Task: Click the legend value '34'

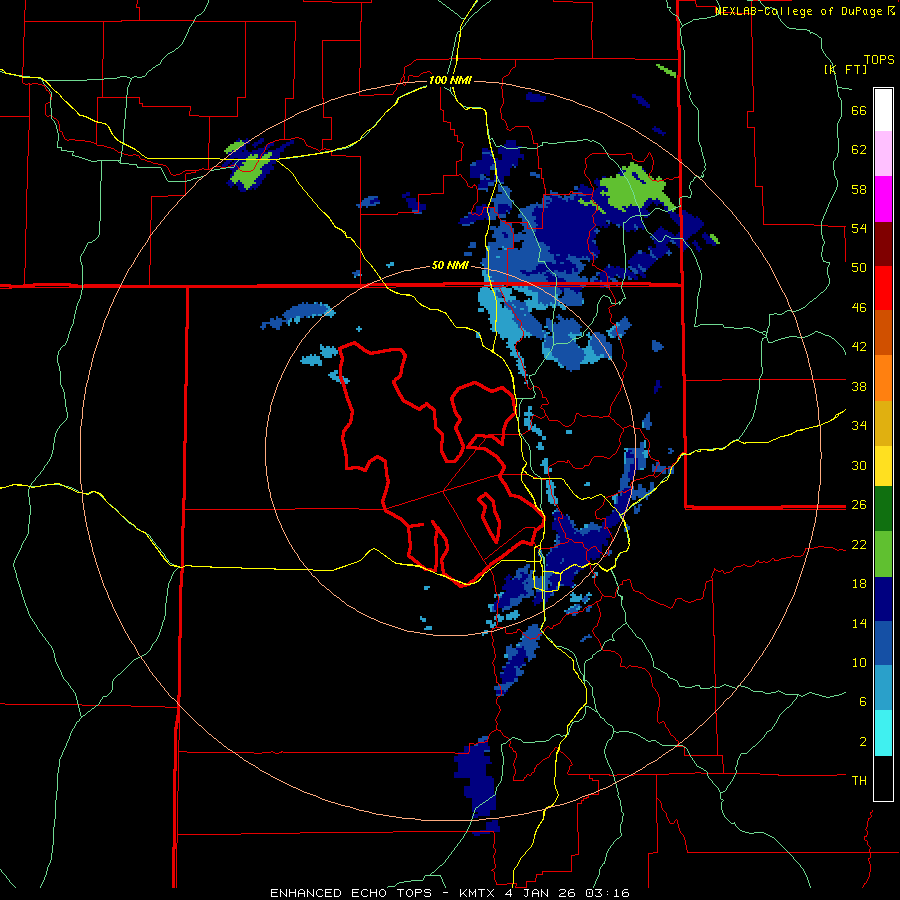Action: [x=859, y=426]
